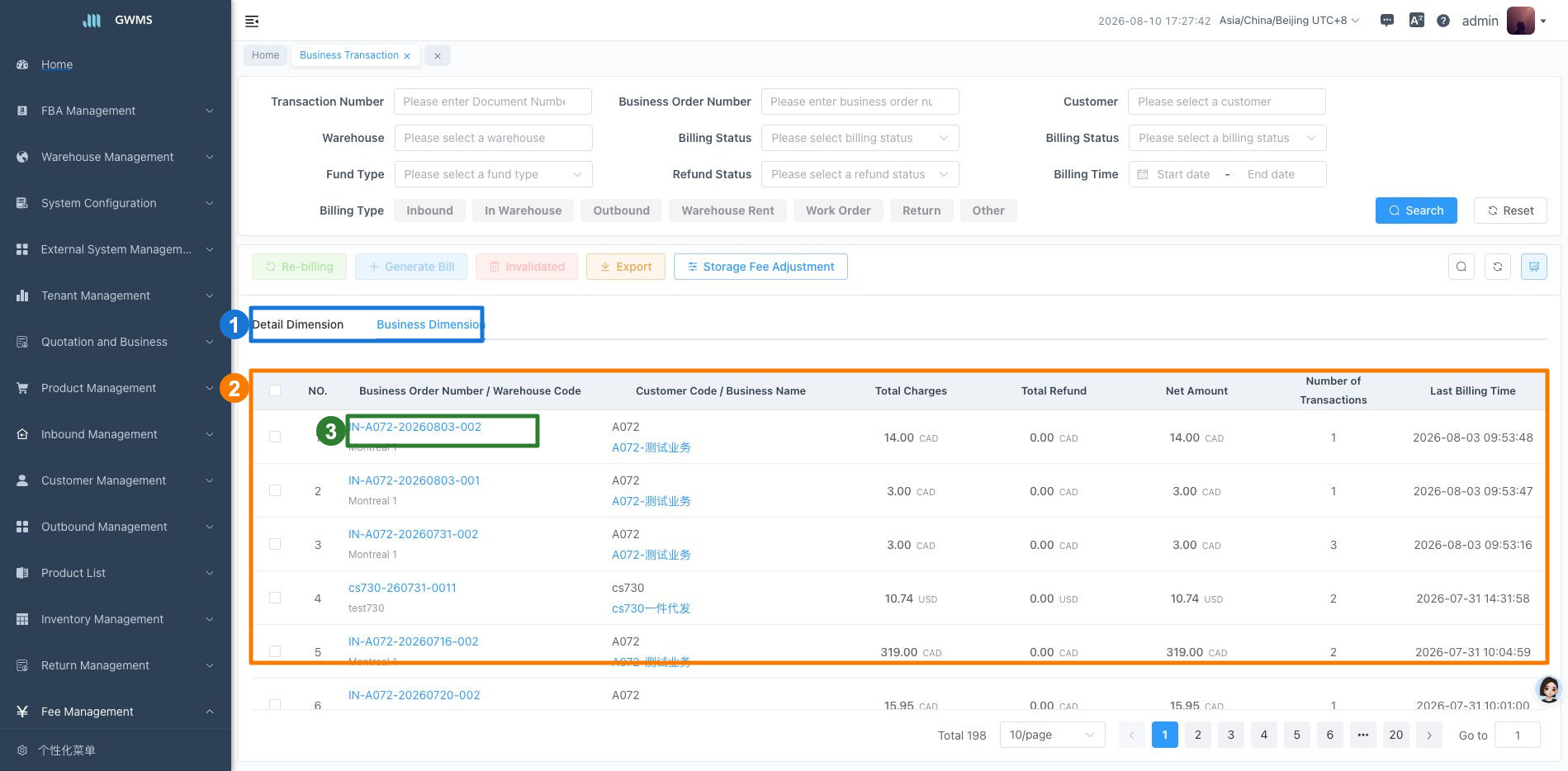Screen dimensions: 1568x771
Task: Click the table search magnifier icon button
Action: point(1461,267)
